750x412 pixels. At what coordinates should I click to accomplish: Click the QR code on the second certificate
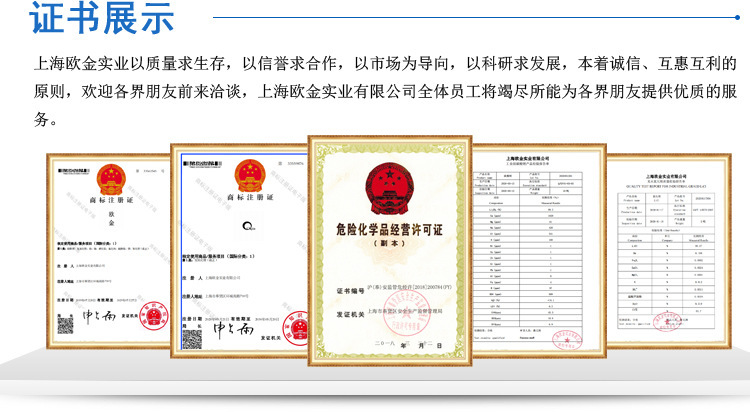coord(192,339)
